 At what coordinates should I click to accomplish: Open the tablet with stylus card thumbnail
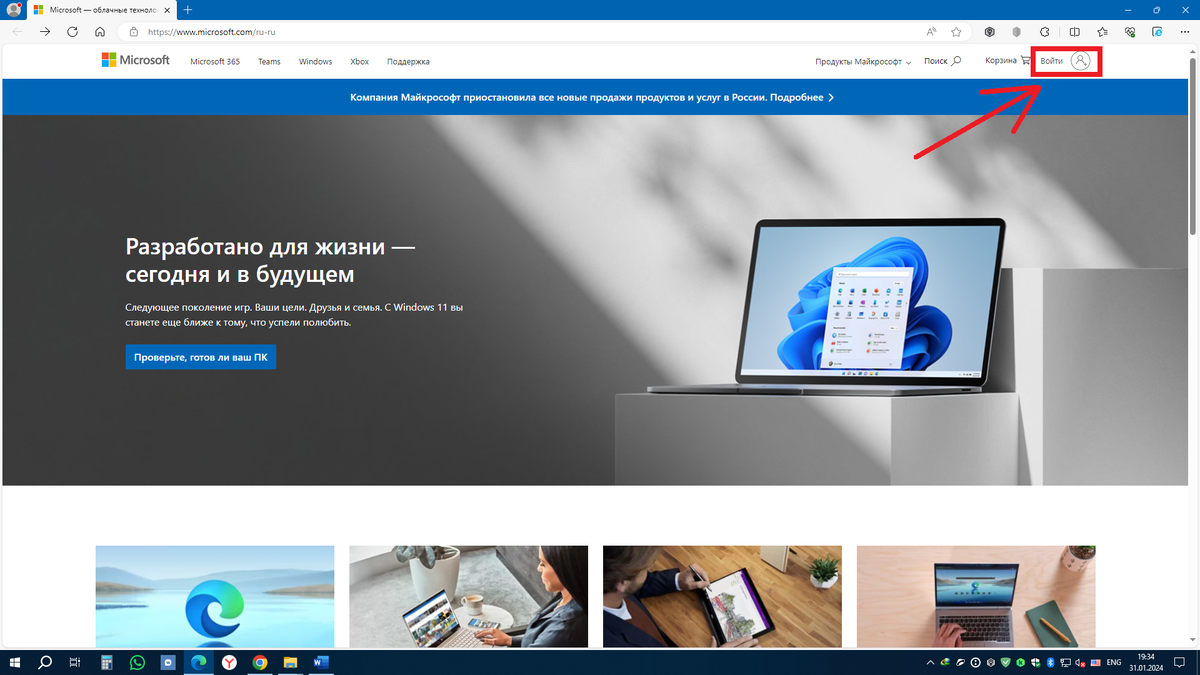click(x=722, y=596)
